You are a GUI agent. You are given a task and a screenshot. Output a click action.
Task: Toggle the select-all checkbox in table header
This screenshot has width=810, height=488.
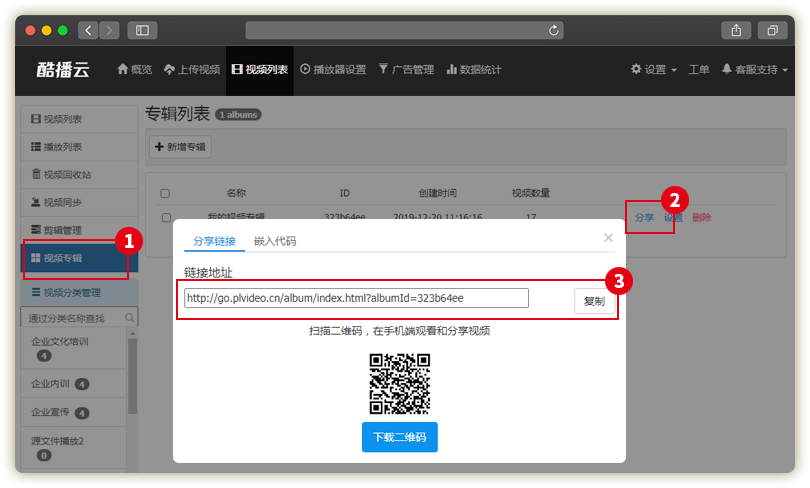pos(165,193)
